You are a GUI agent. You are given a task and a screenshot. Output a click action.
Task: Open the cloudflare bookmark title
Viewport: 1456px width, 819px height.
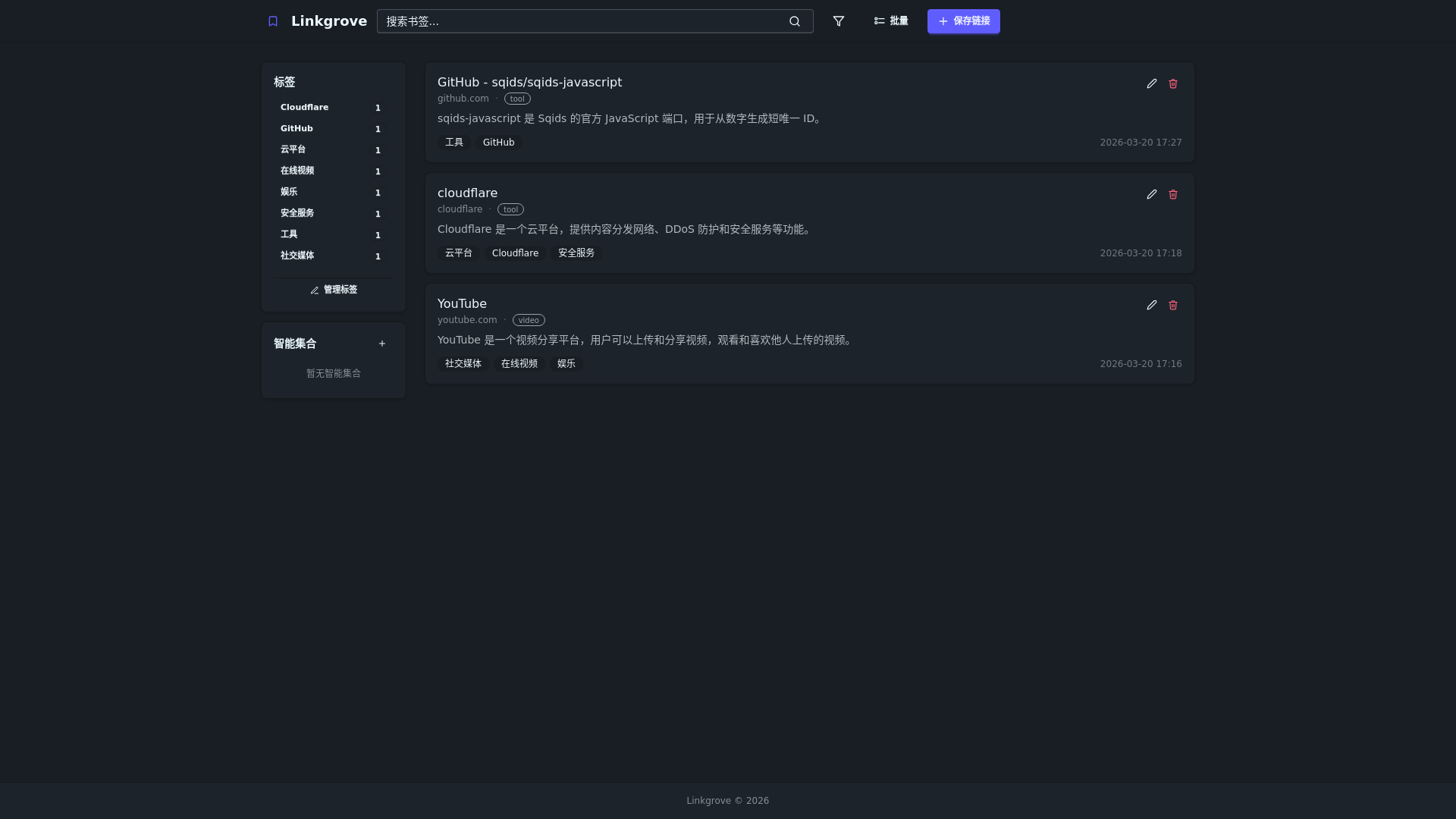pyautogui.click(x=467, y=193)
